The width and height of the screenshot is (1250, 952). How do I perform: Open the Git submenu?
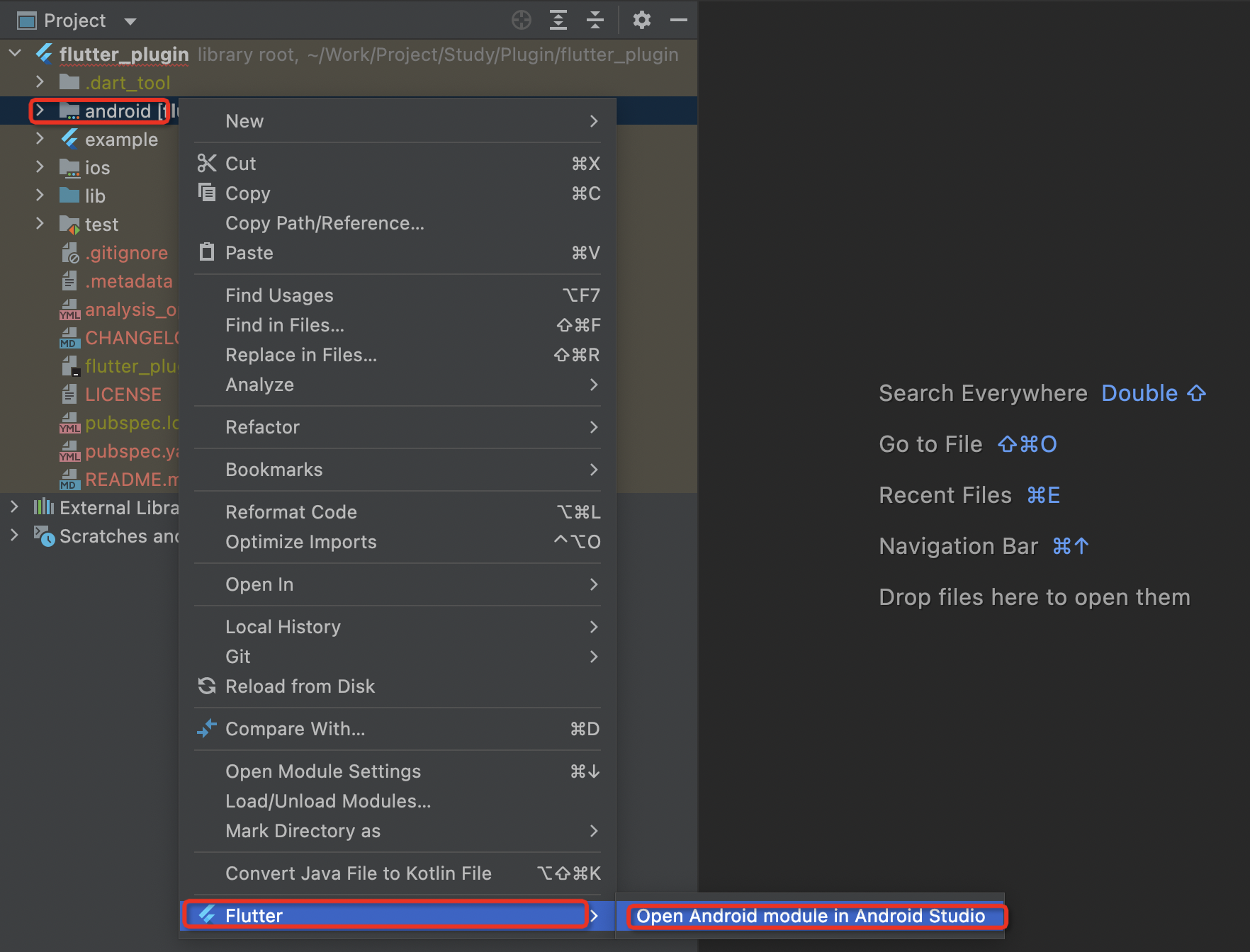click(398, 657)
